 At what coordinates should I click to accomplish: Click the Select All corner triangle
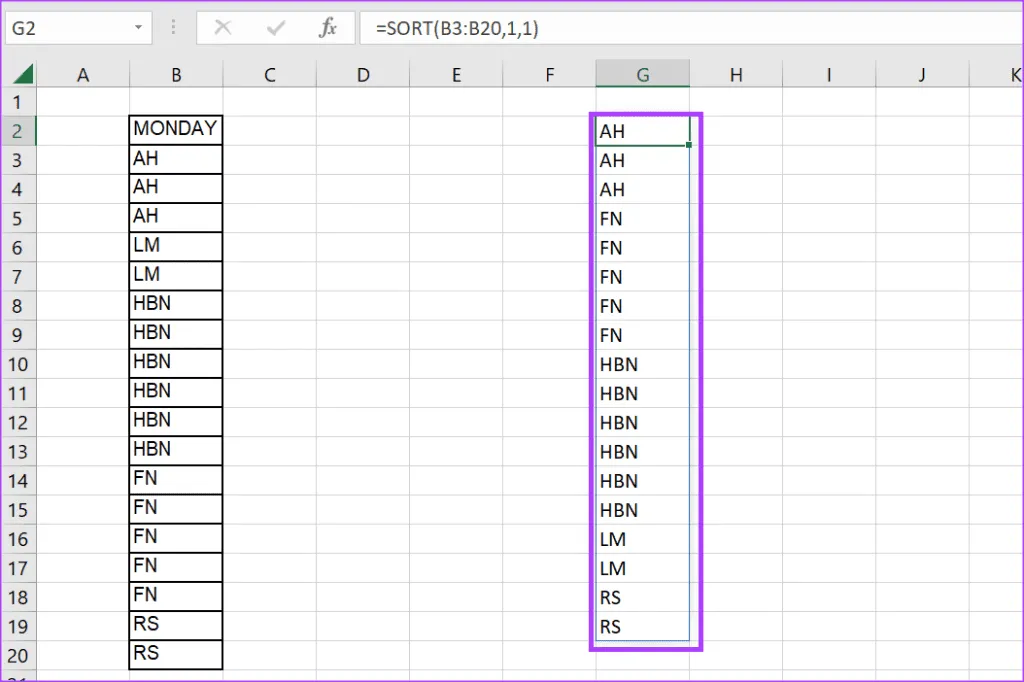[x=22, y=74]
